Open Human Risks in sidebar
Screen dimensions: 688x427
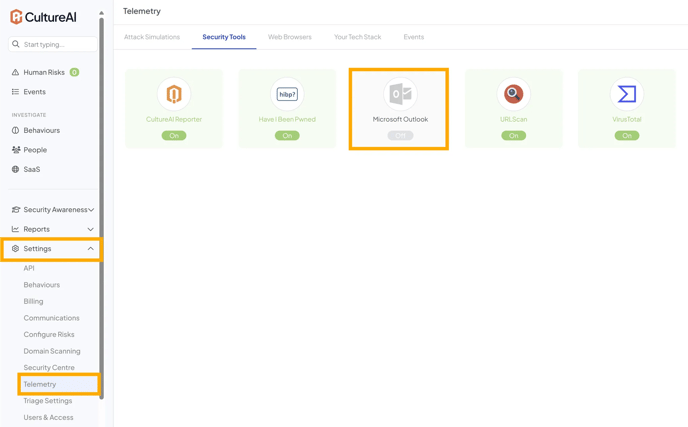pos(44,72)
